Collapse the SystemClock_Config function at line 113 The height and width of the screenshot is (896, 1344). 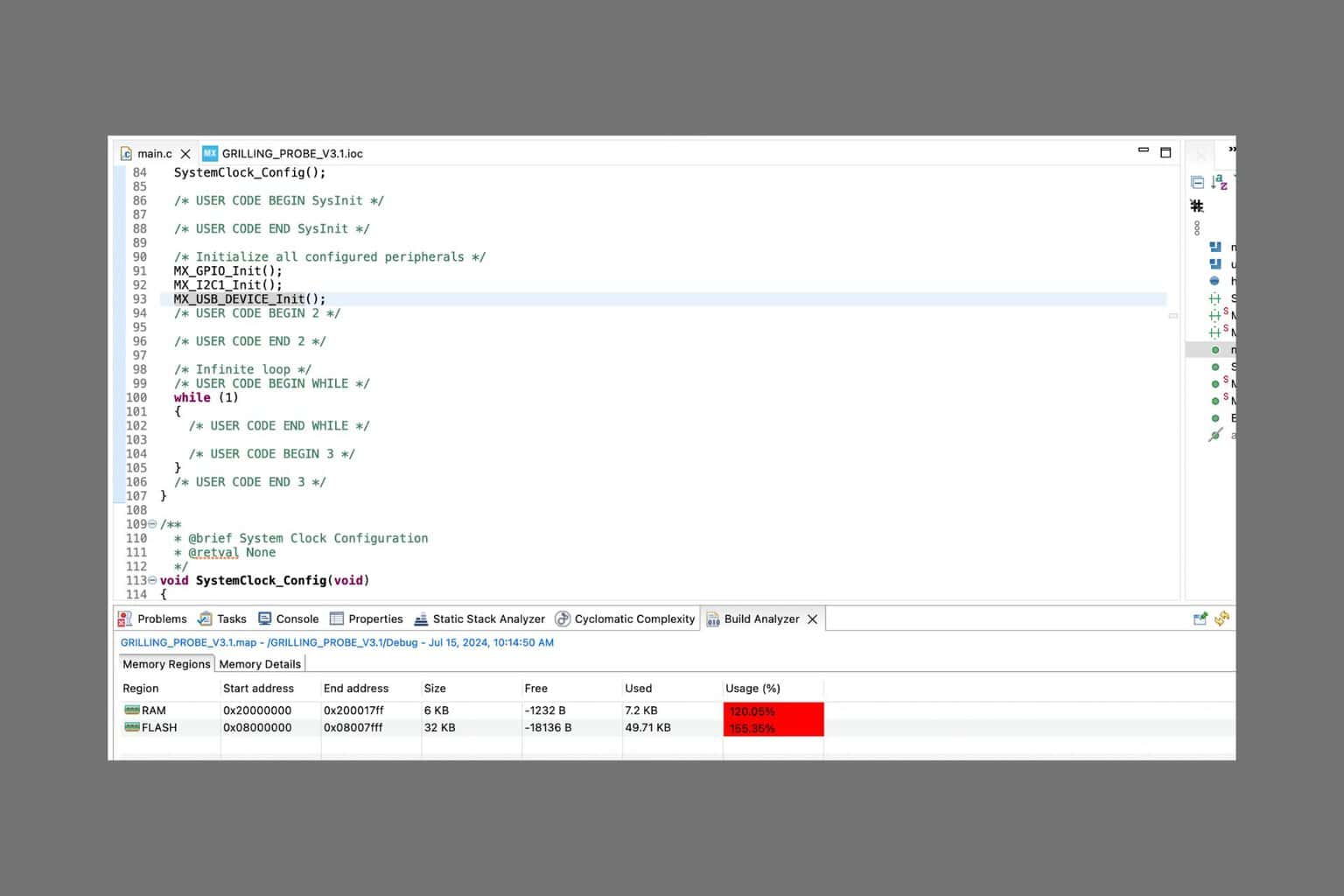coord(152,580)
